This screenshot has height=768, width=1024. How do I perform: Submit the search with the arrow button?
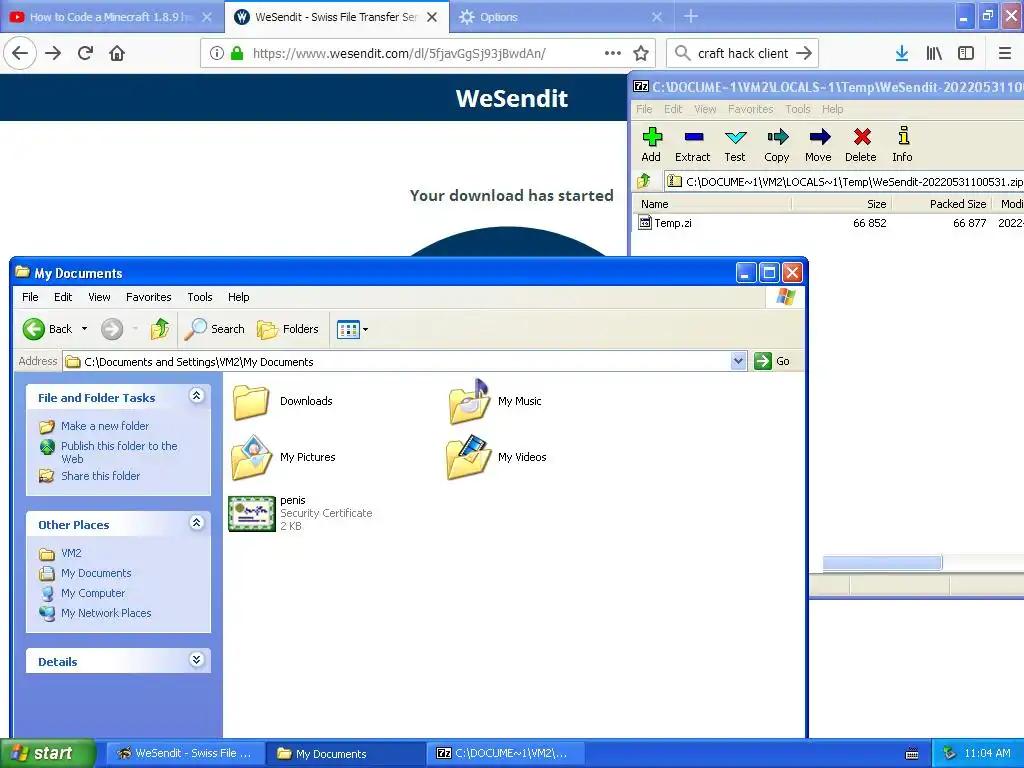804,53
